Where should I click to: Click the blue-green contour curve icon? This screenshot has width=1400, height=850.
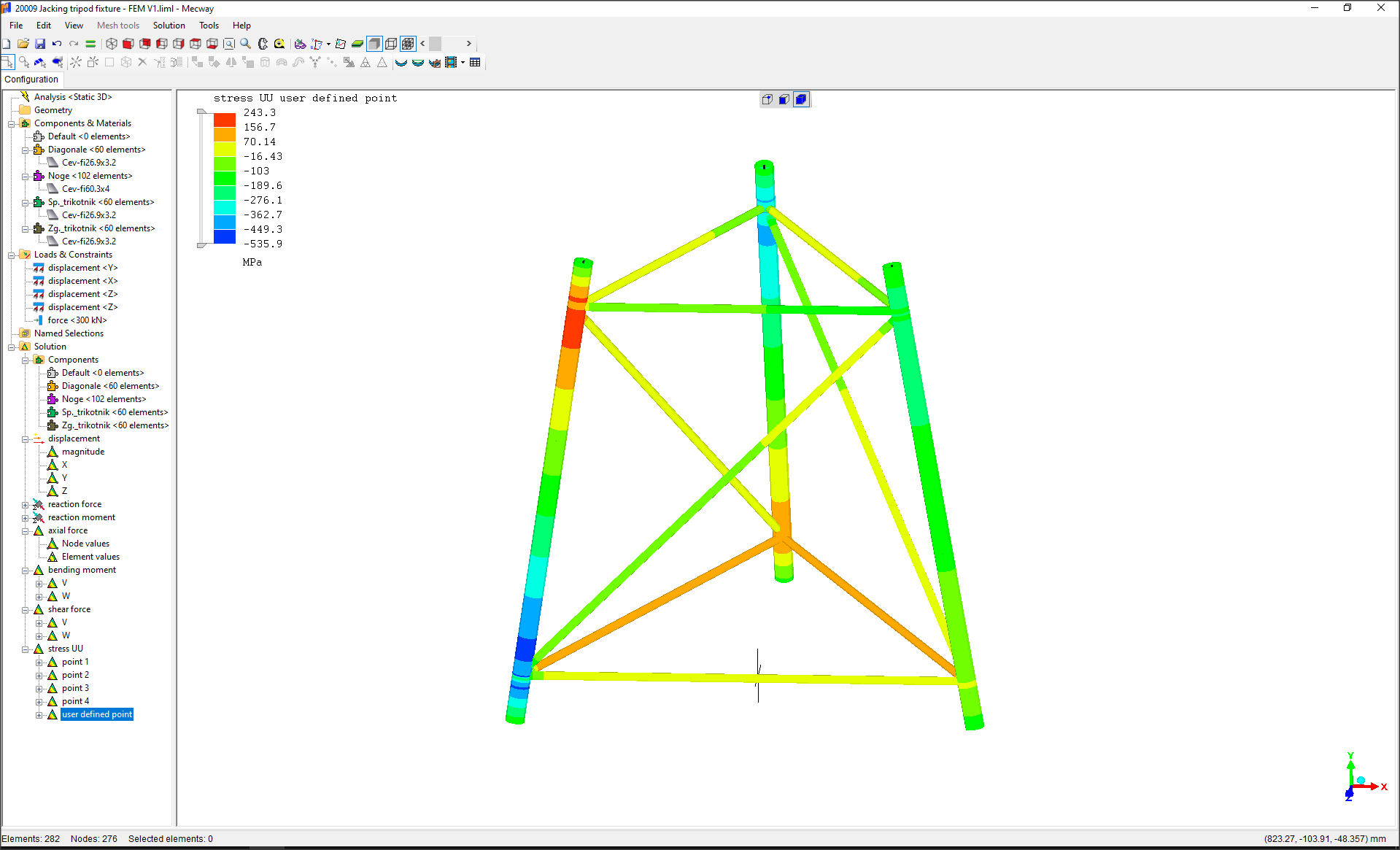(x=418, y=63)
